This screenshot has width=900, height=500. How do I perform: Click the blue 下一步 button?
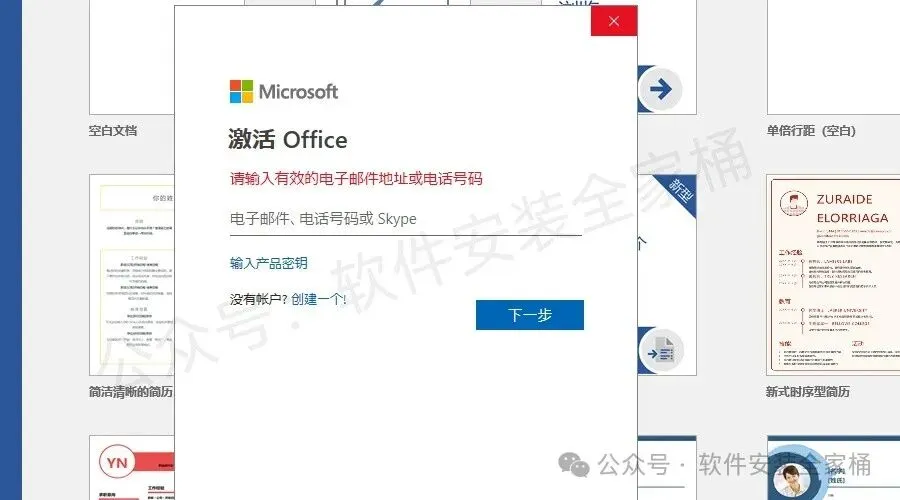click(x=530, y=315)
